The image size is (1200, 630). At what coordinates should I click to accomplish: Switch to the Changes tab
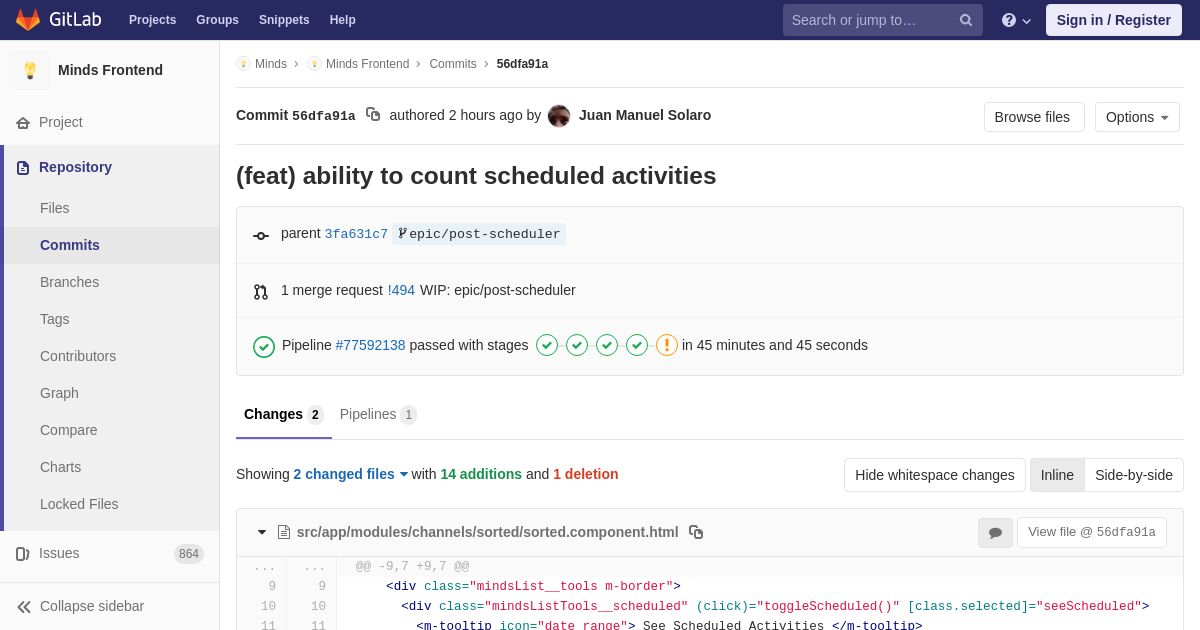pyautogui.click(x=284, y=414)
